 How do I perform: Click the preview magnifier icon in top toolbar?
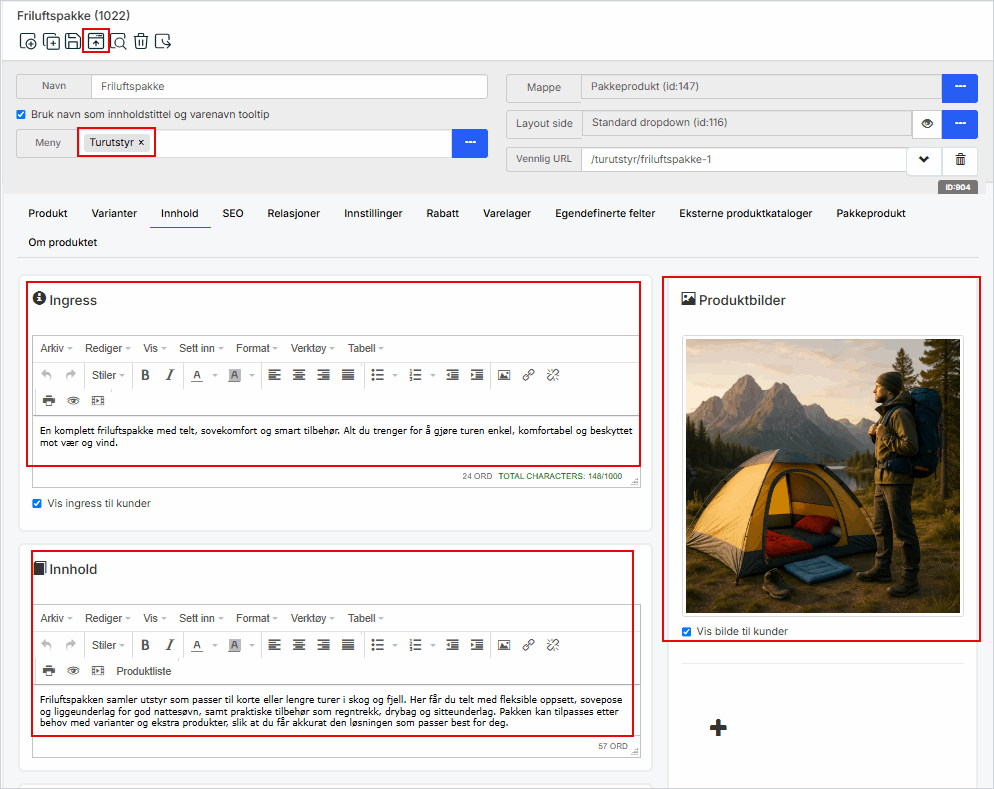click(x=118, y=41)
